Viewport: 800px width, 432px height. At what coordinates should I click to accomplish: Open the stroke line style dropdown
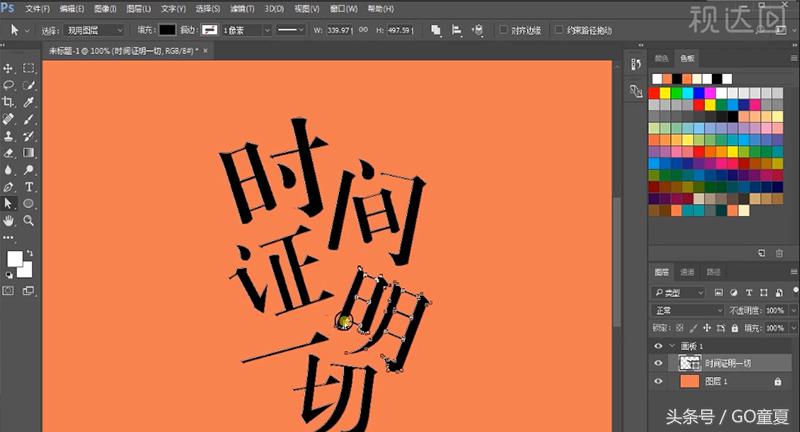(290, 30)
